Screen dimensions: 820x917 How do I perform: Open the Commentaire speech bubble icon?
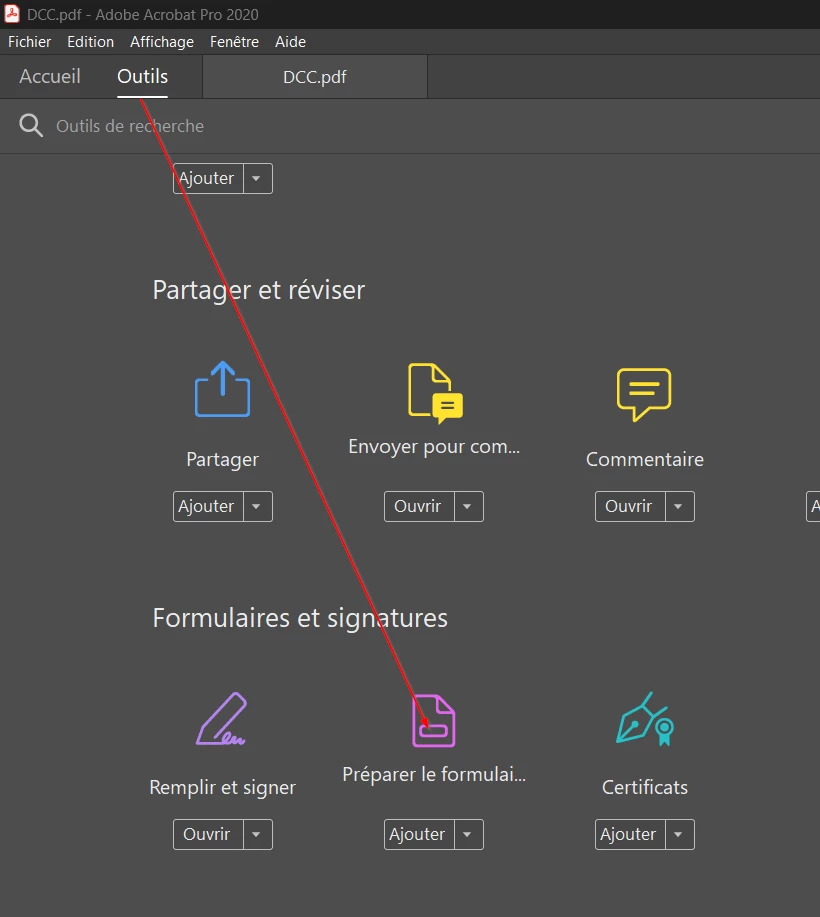point(644,394)
